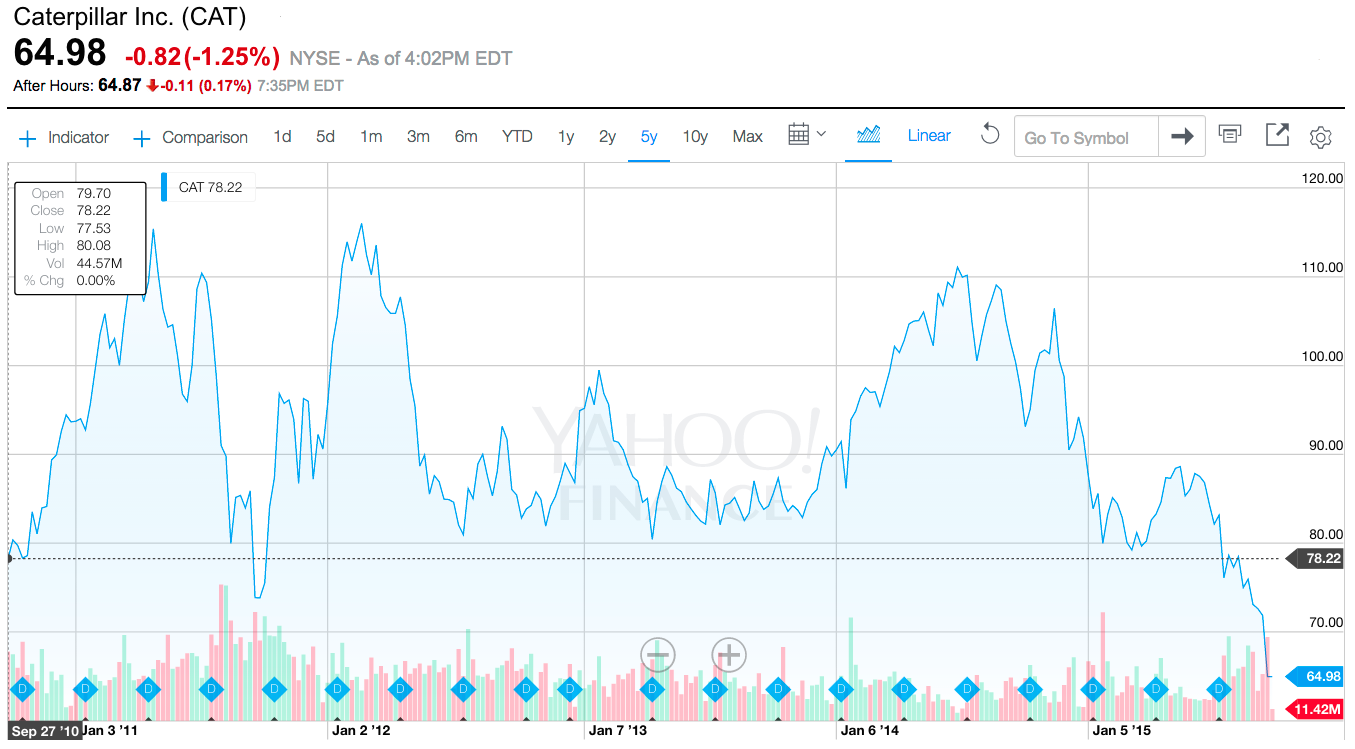Click the large 64.98 price quote
The height and width of the screenshot is (749, 1355).
pyautogui.click(x=60, y=54)
